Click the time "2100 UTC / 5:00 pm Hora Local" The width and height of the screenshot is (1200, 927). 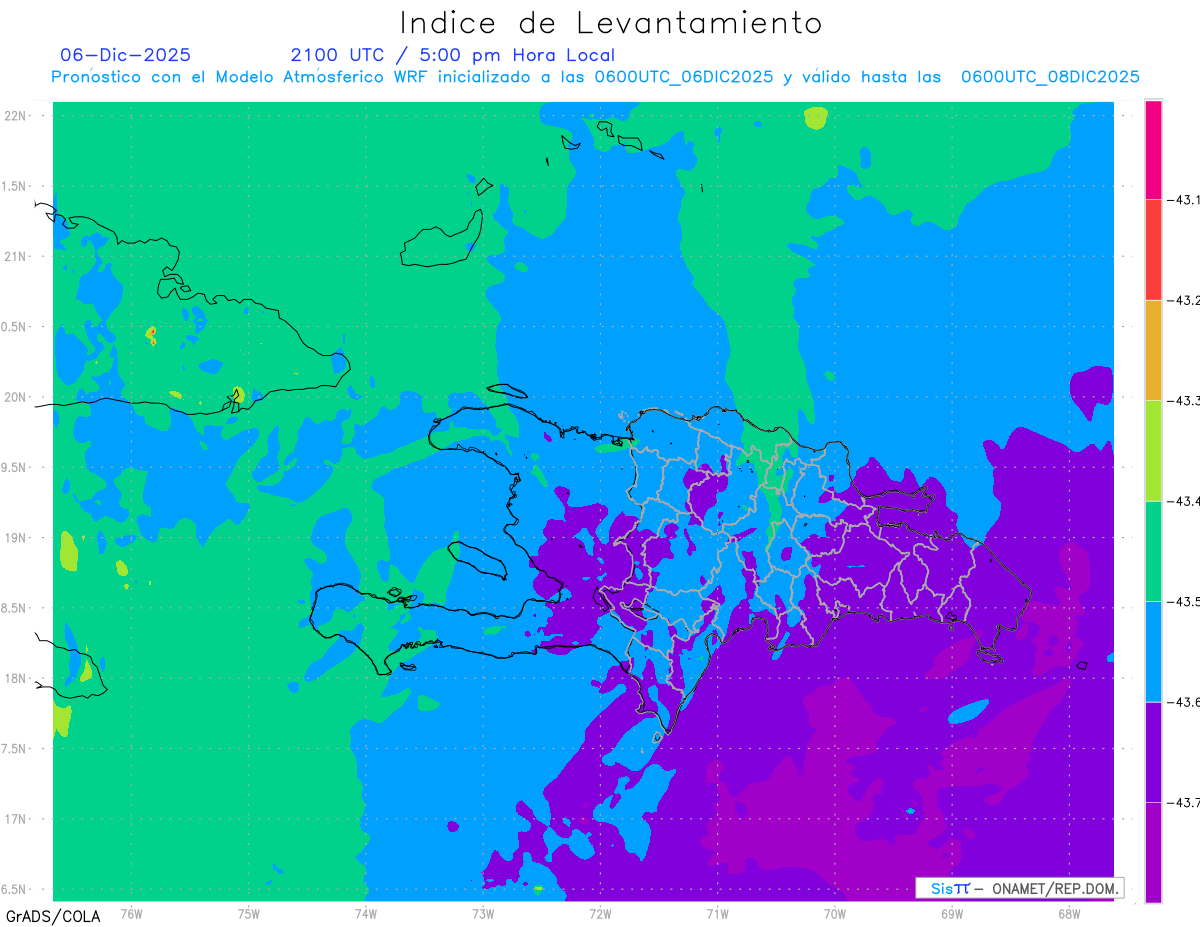pos(452,55)
